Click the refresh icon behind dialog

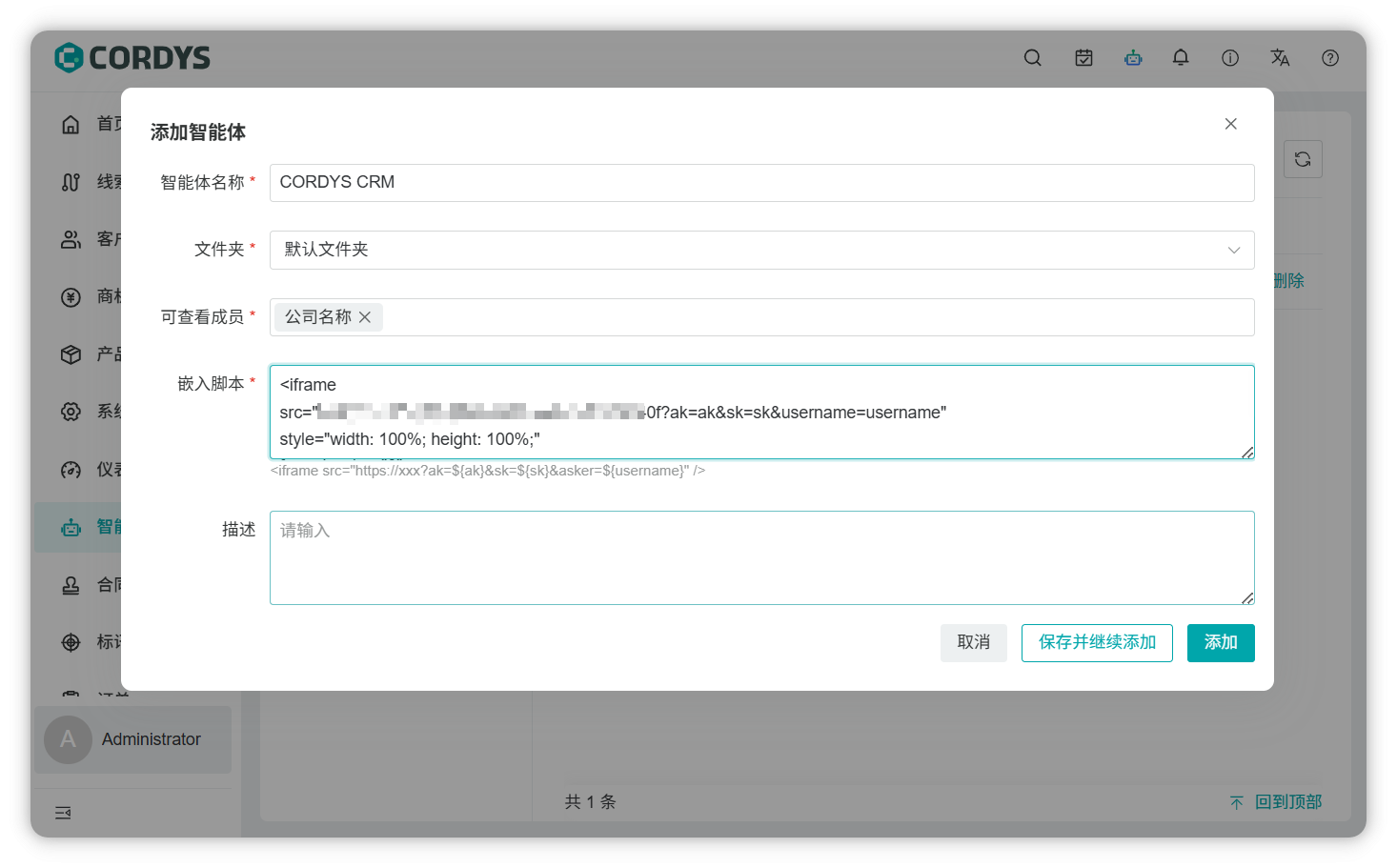1303,159
